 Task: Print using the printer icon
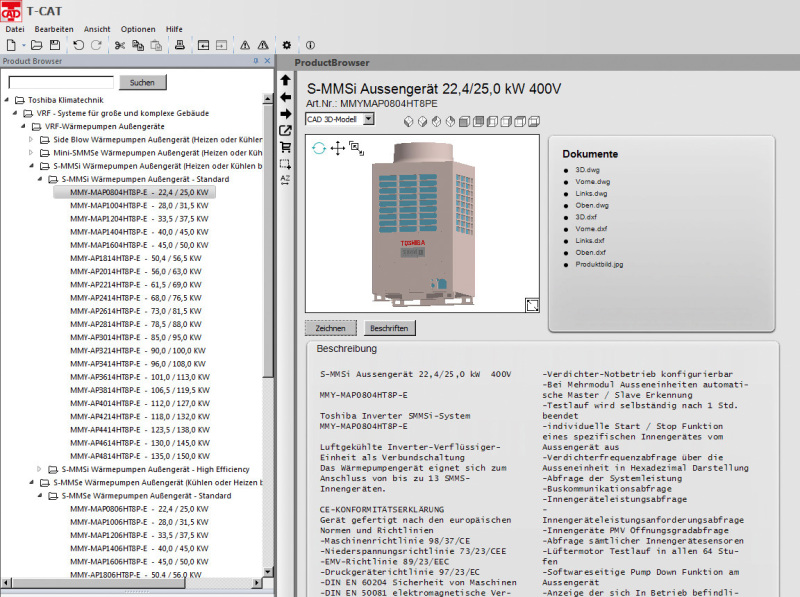(180, 45)
